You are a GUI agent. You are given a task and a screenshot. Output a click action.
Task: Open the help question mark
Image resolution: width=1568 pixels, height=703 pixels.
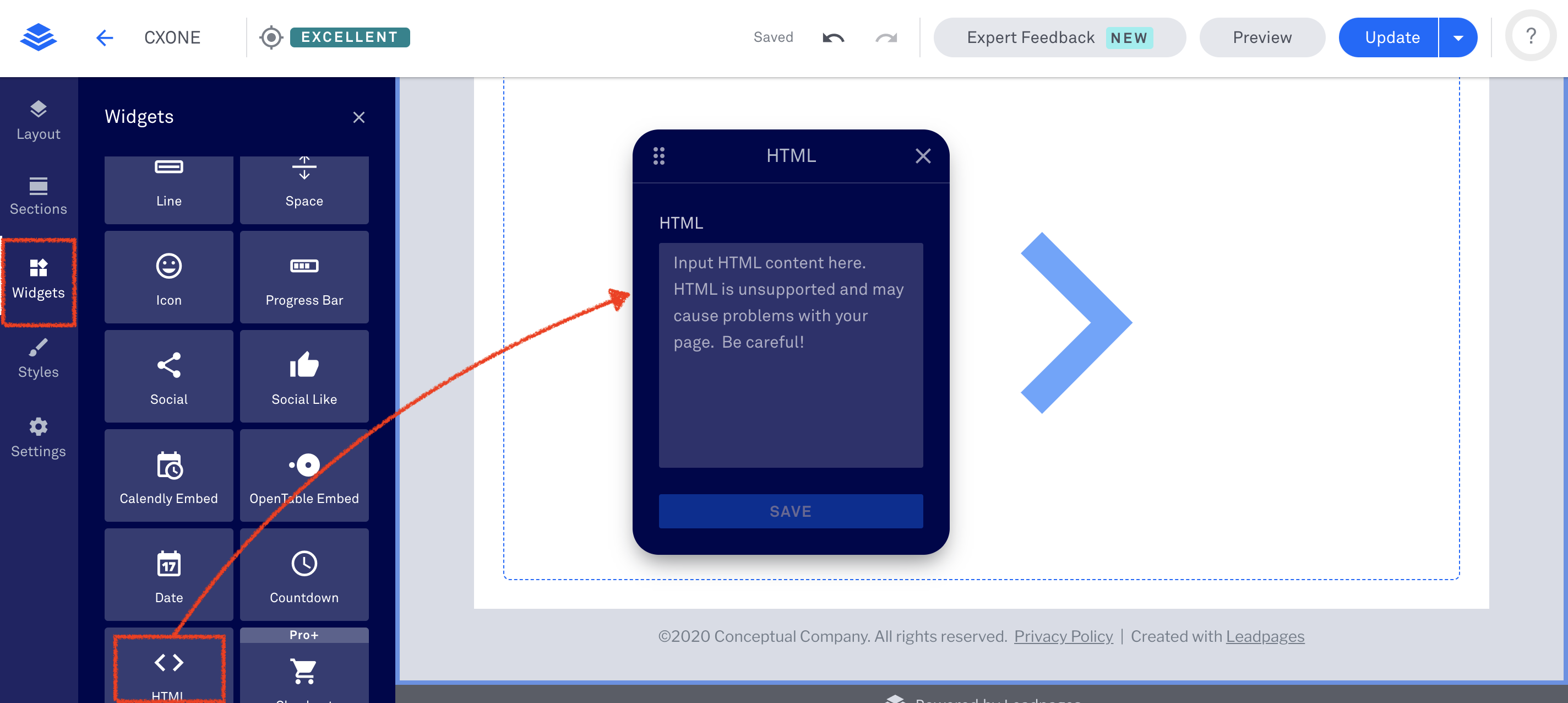(x=1530, y=36)
